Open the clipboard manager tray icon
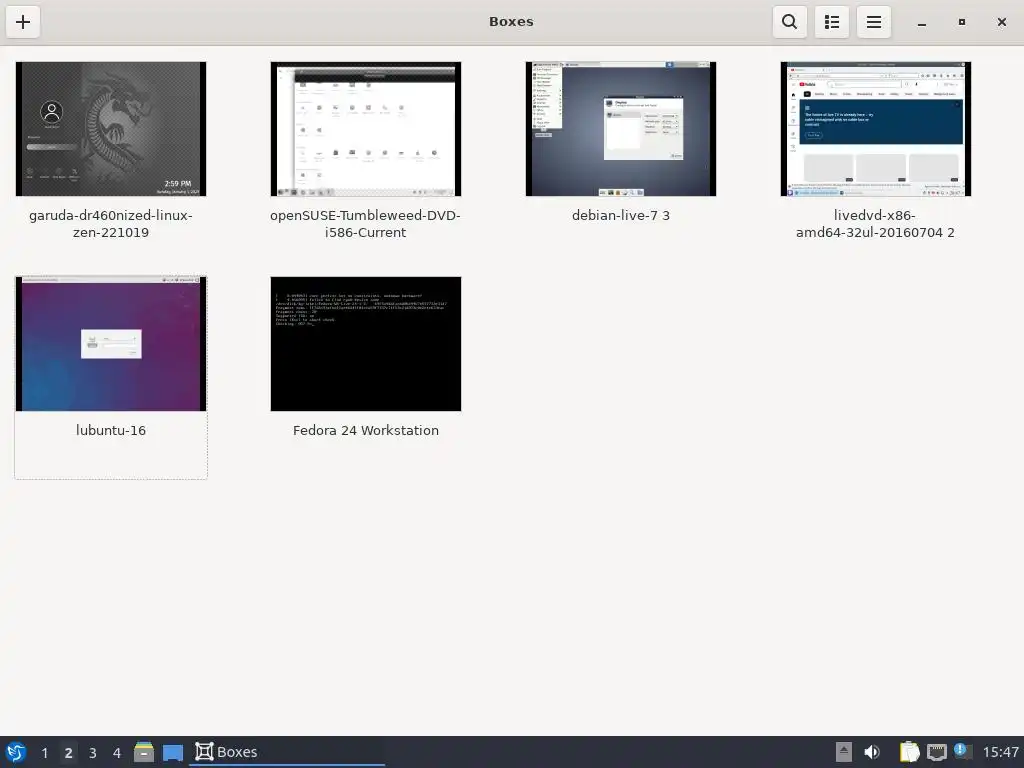The width and height of the screenshot is (1024, 768). click(909, 752)
